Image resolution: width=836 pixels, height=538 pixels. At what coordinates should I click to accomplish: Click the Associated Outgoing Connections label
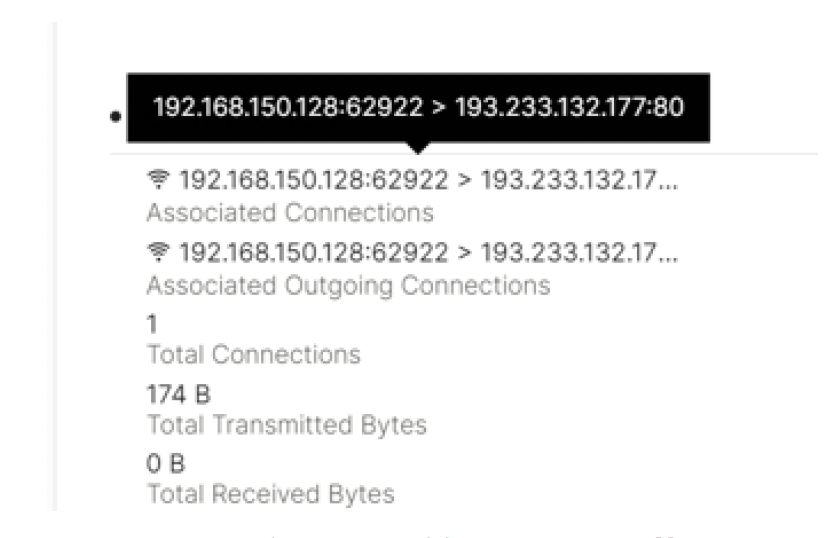347,285
